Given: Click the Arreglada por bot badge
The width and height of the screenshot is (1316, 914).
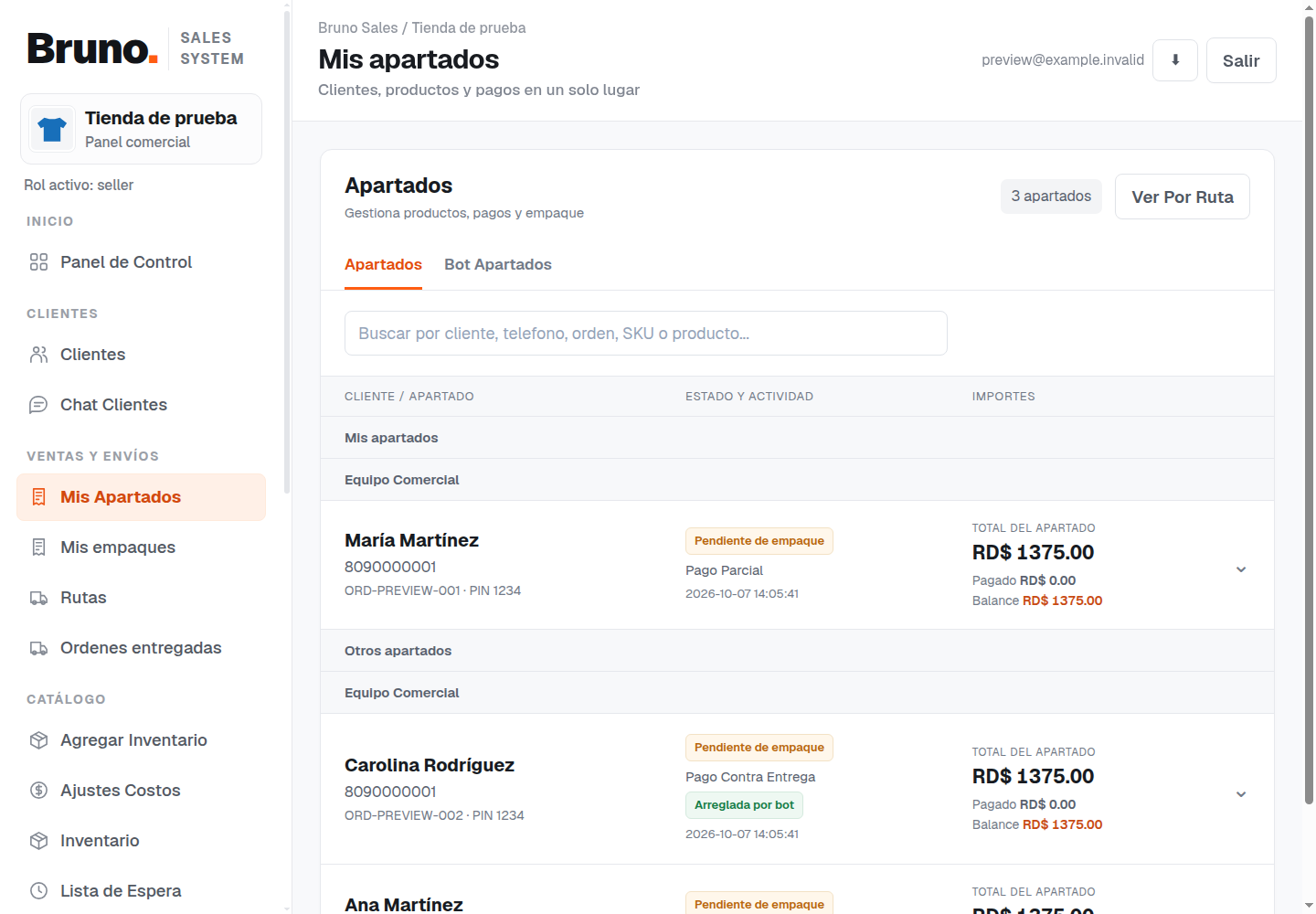Looking at the screenshot, I should 744,805.
